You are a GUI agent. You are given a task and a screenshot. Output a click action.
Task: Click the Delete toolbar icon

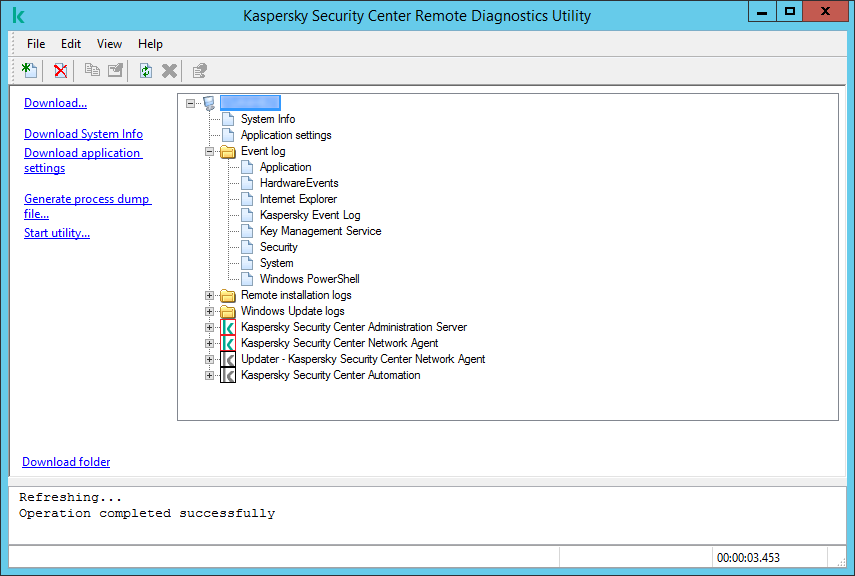(x=60, y=70)
